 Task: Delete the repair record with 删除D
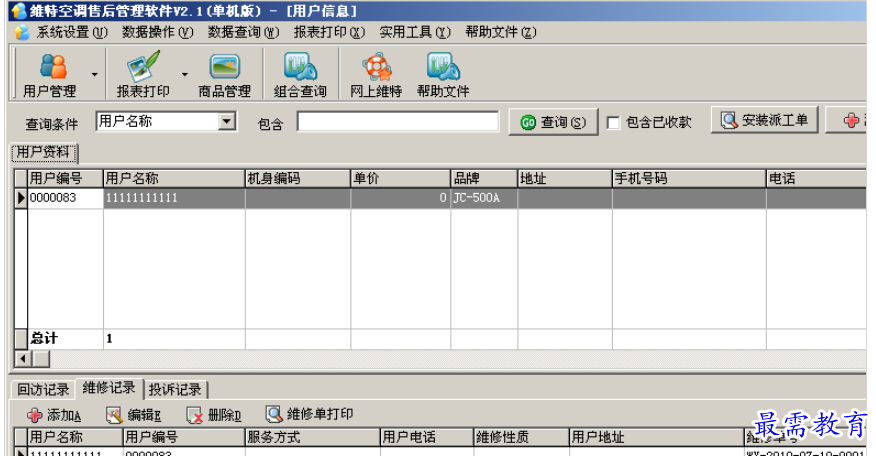(214, 415)
